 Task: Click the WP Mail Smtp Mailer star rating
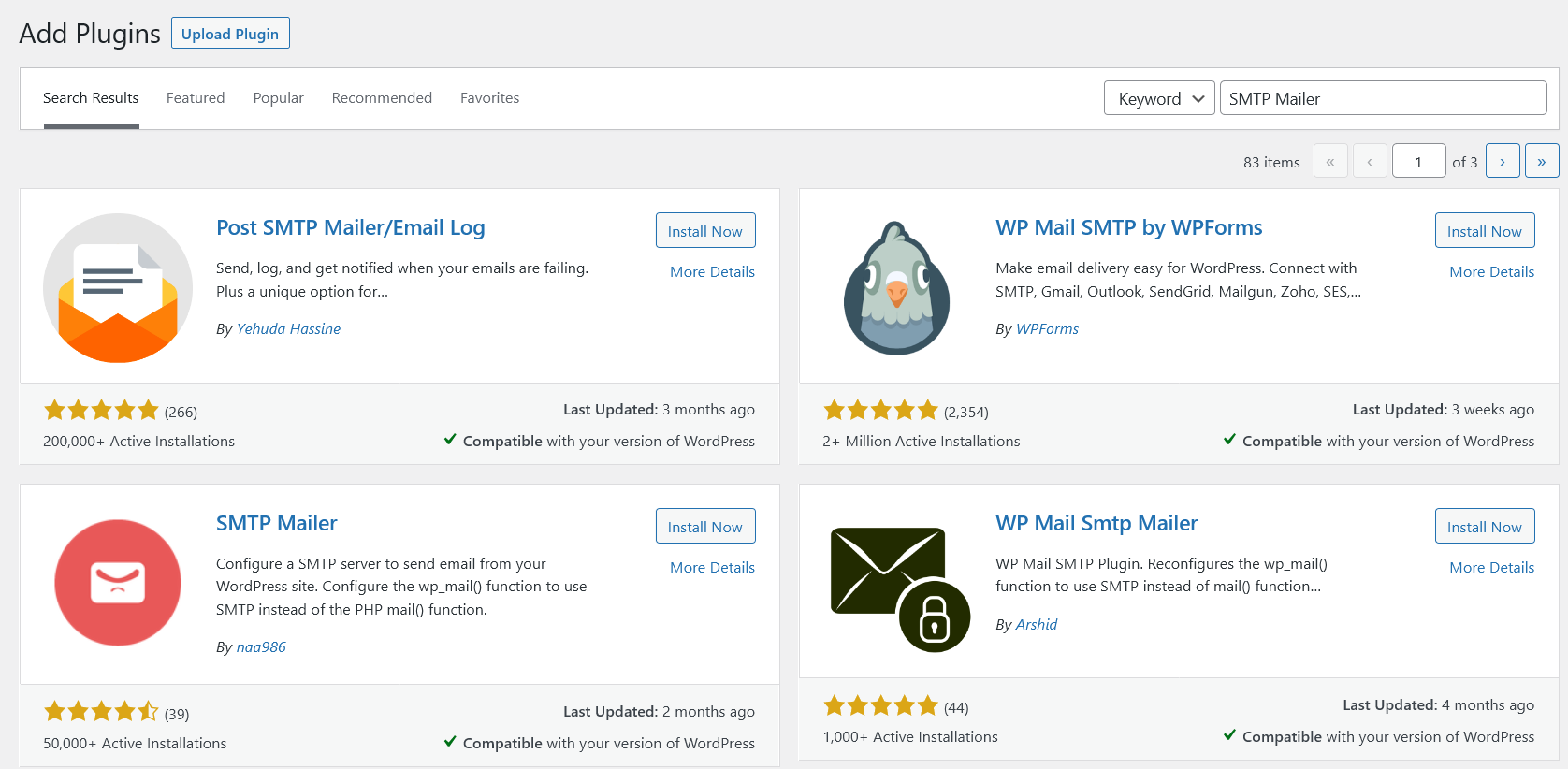click(880, 706)
